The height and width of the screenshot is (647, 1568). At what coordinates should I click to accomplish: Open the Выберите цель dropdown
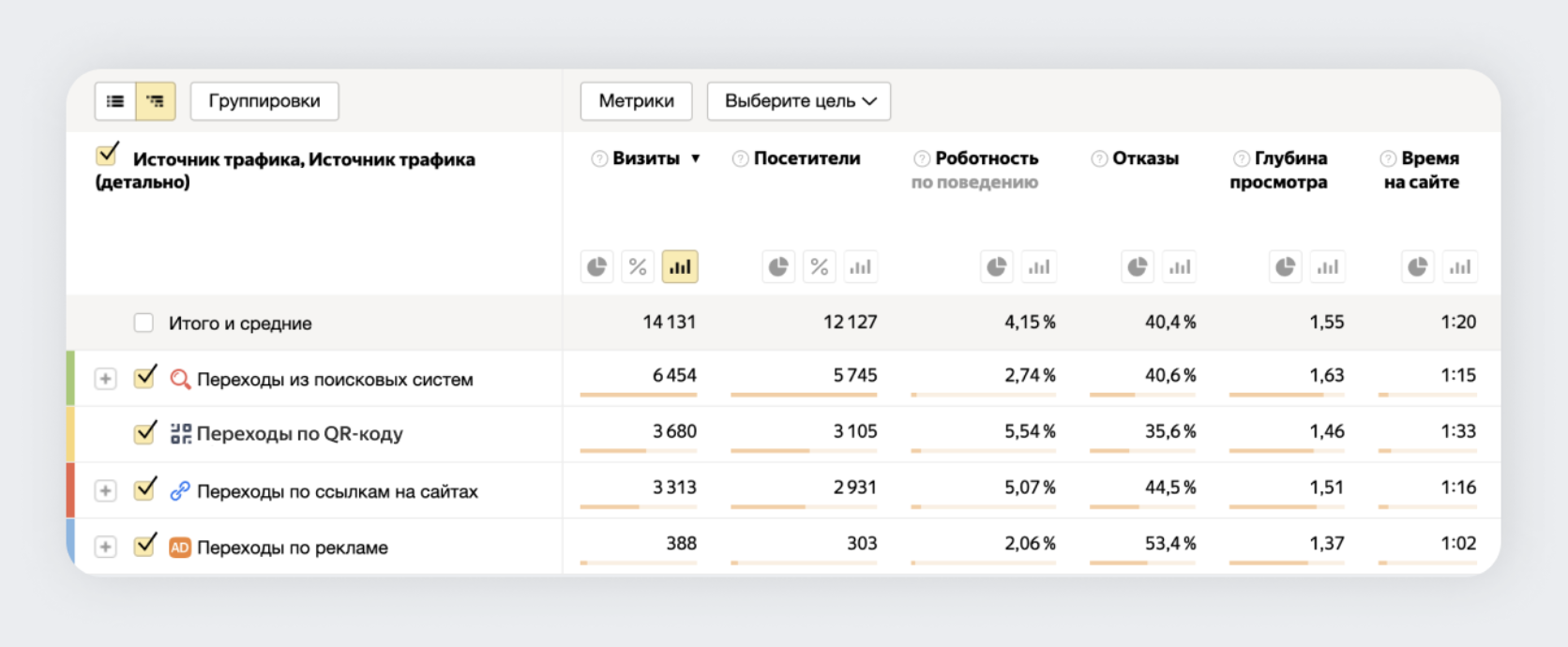click(x=799, y=101)
